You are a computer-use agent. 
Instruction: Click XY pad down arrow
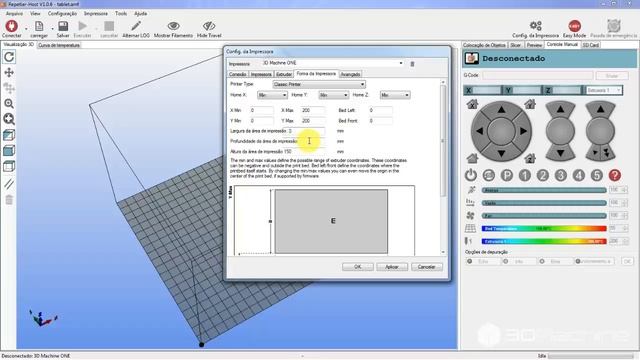coord(501,153)
